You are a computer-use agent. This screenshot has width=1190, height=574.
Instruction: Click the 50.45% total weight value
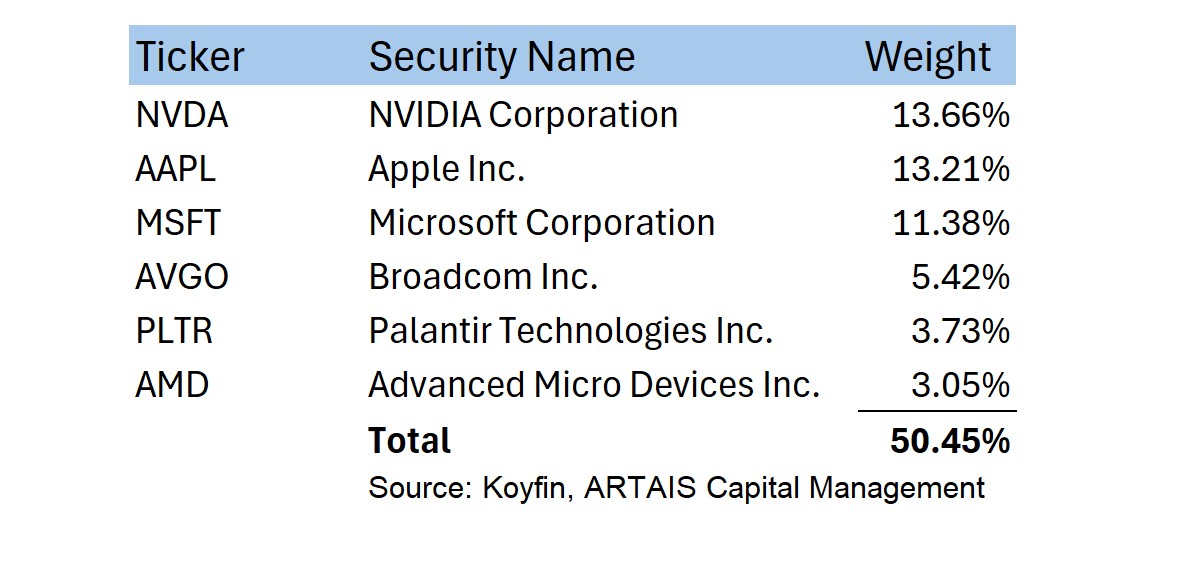click(x=949, y=441)
